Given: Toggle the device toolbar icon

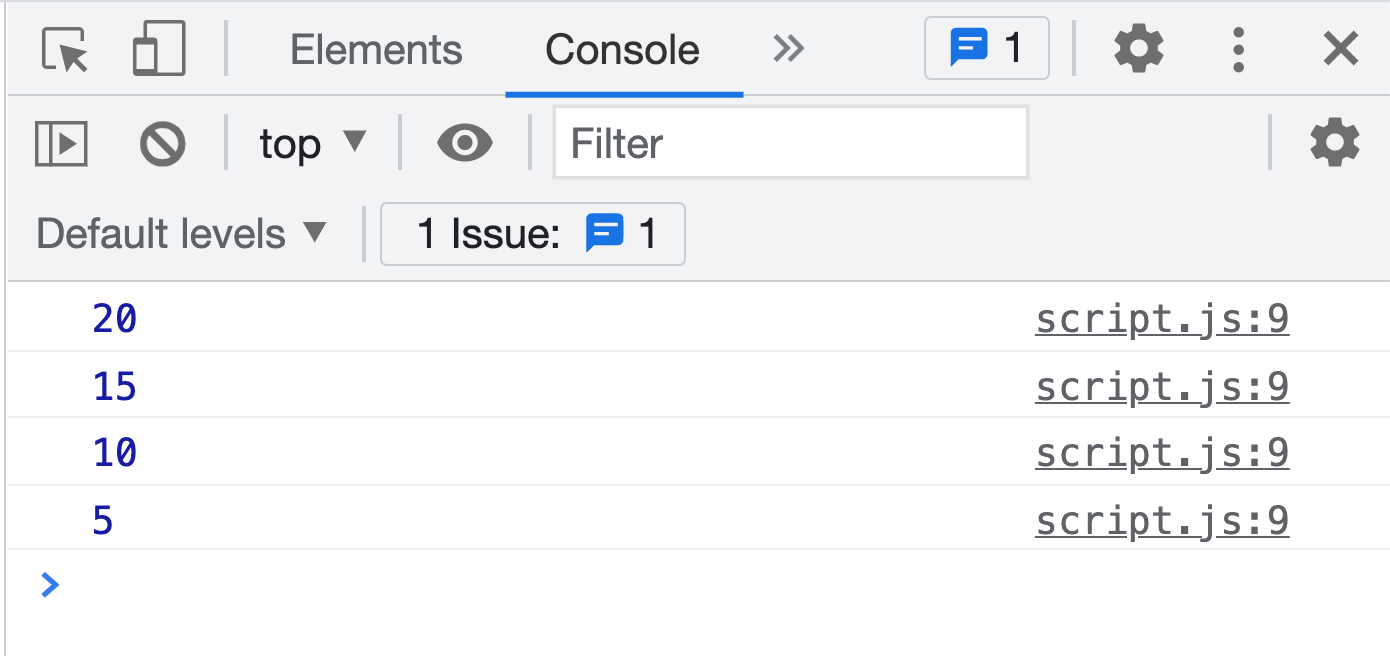Looking at the screenshot, I should click(159, 49).
